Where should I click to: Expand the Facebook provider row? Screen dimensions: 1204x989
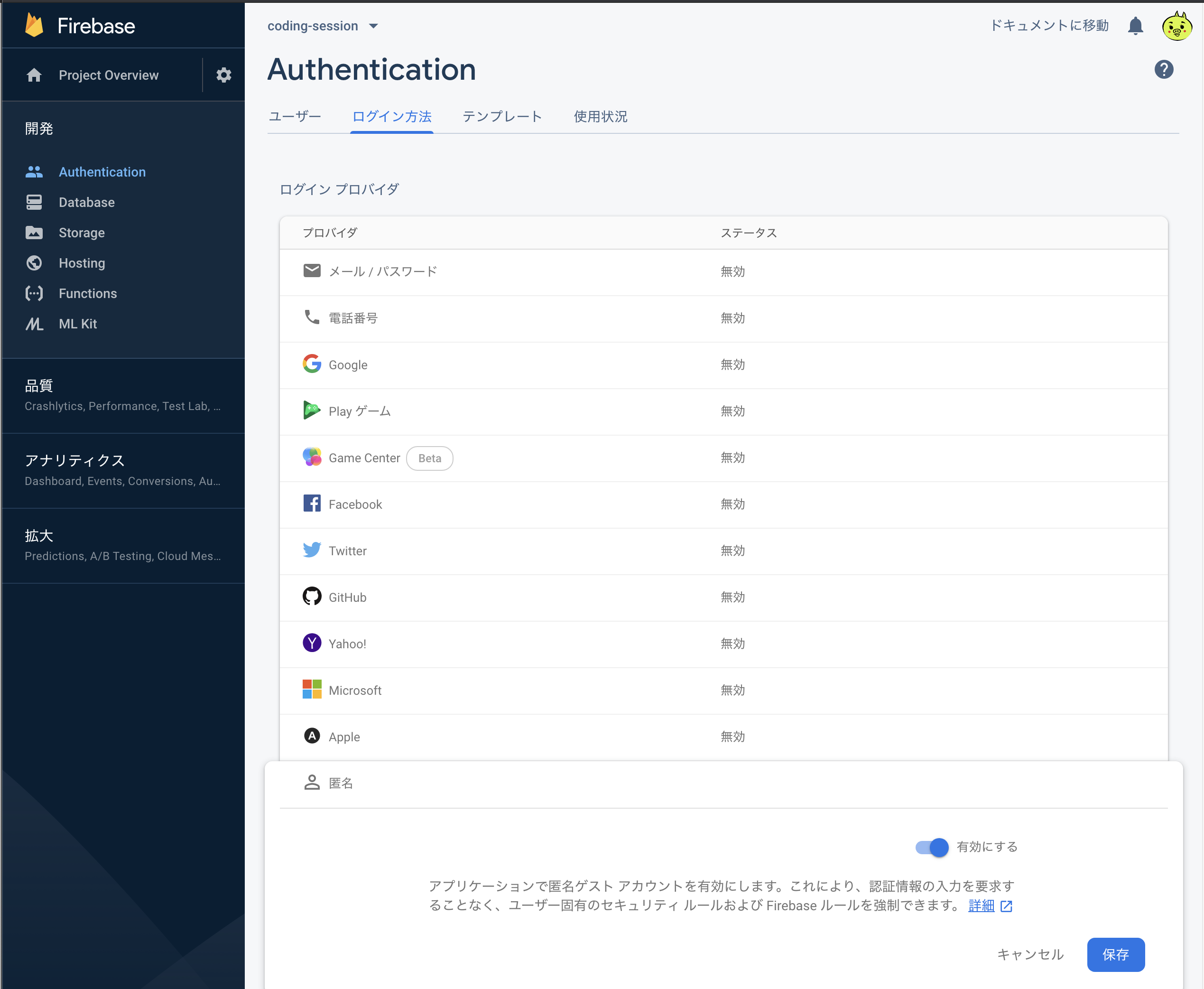click(x=723, y=505)
